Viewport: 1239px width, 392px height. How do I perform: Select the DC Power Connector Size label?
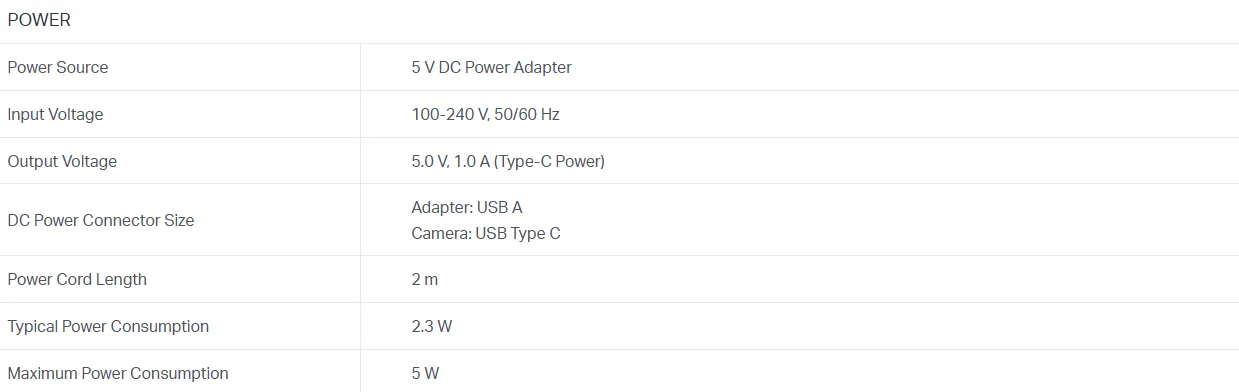(x=101, y=220)
